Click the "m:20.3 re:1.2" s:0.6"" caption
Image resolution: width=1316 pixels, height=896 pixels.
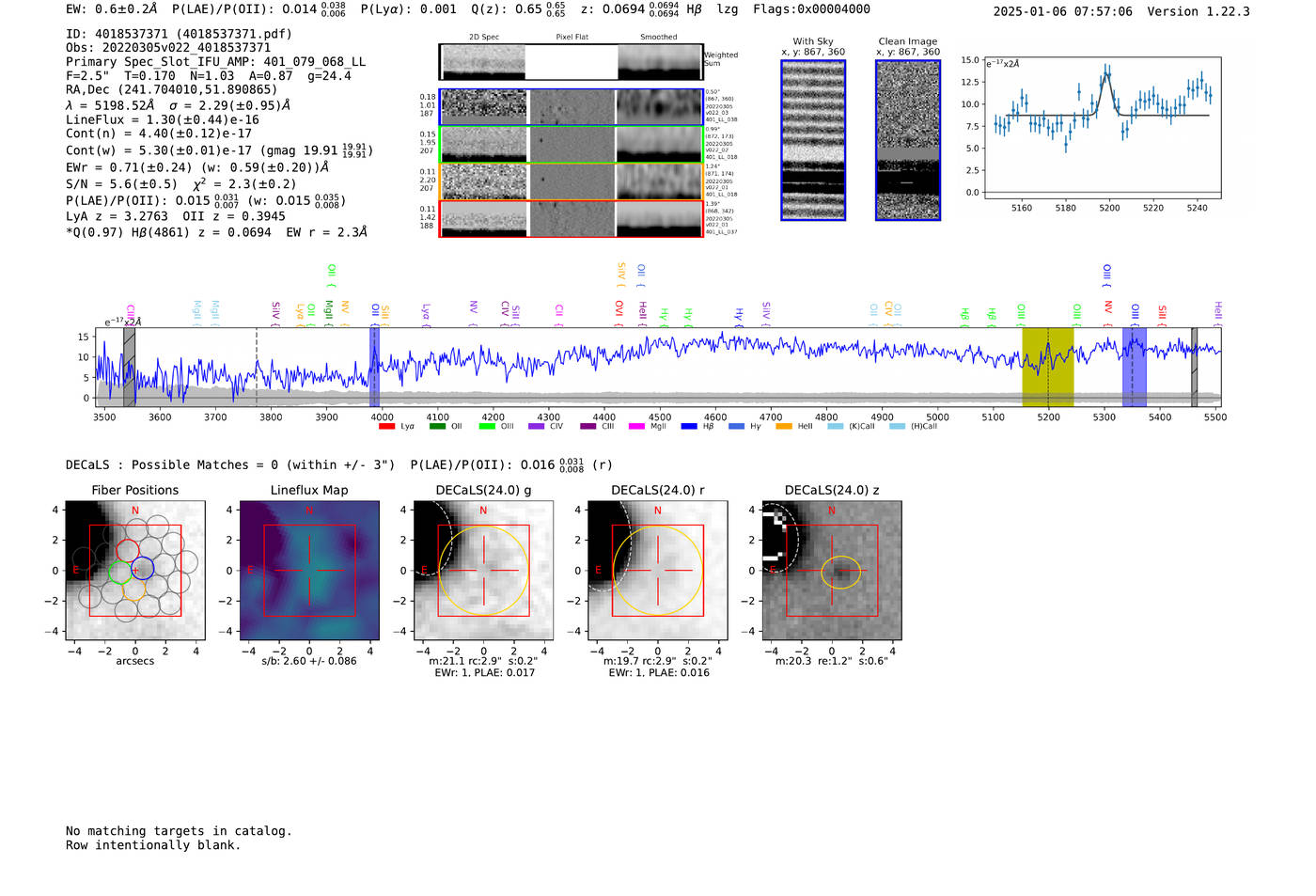(832, 661)
